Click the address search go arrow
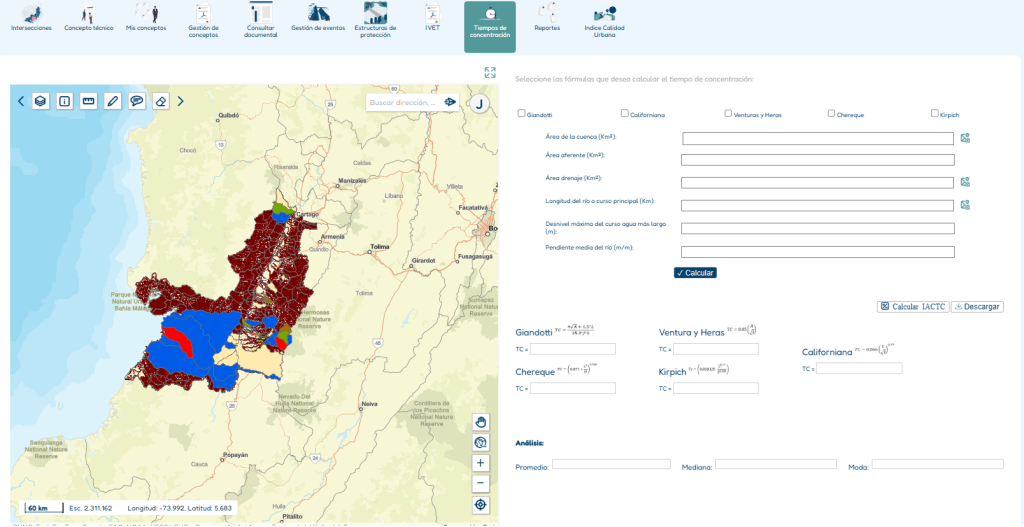This screenshot has height=527, width=1024. (x=449, y=103)
